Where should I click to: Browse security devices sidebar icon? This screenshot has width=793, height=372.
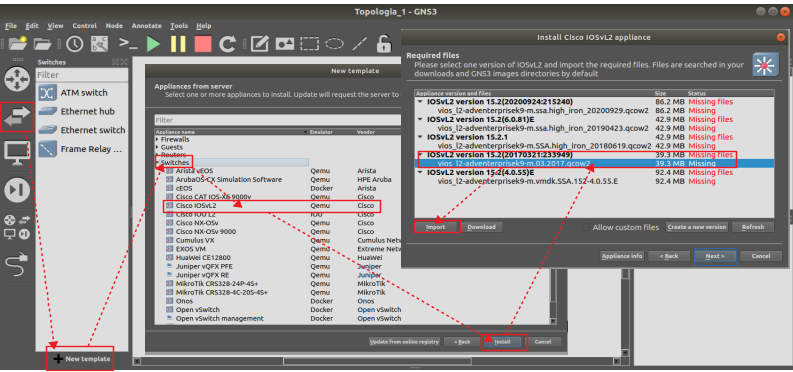pyautogui.click(x=17, y=190)
